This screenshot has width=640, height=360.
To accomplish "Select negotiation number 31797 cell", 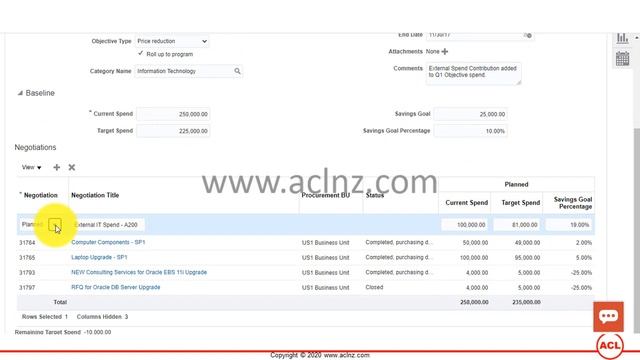I will coord(27,288).
